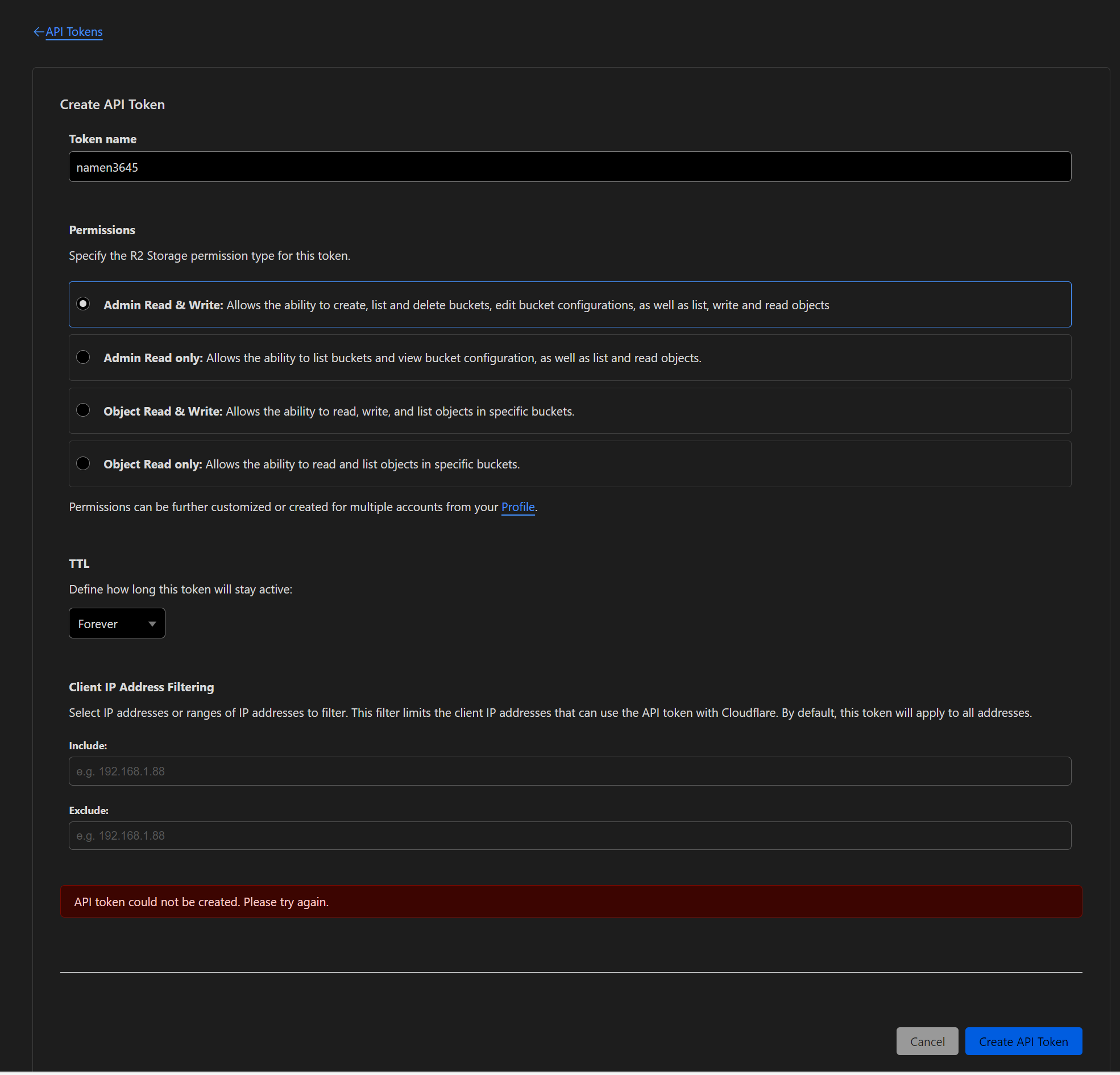Select the Admin Read & Write permission
Viewport: 1120px width, 1075px height.
84,304
